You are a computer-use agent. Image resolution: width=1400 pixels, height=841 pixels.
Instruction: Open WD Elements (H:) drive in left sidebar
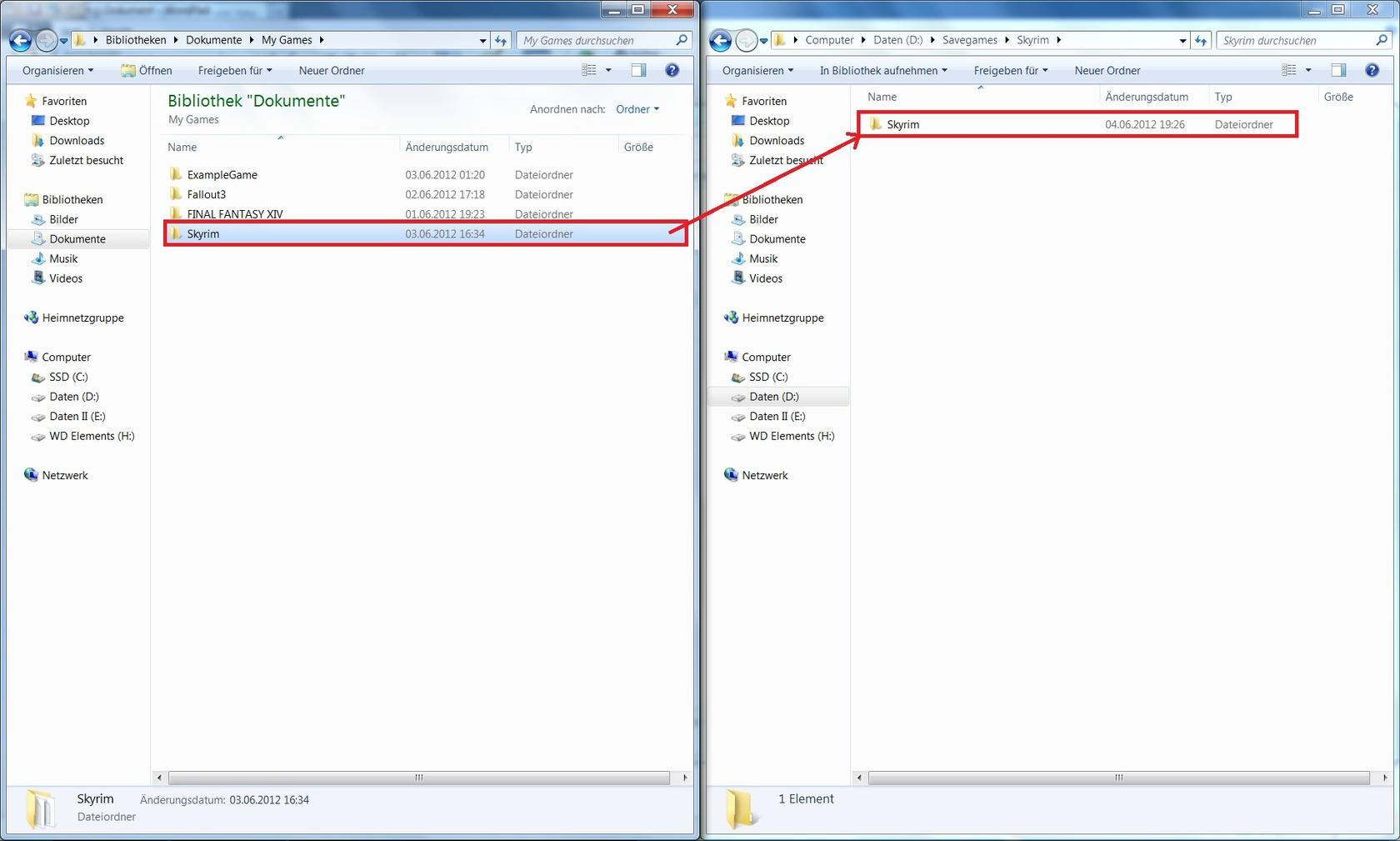point(91,436)
